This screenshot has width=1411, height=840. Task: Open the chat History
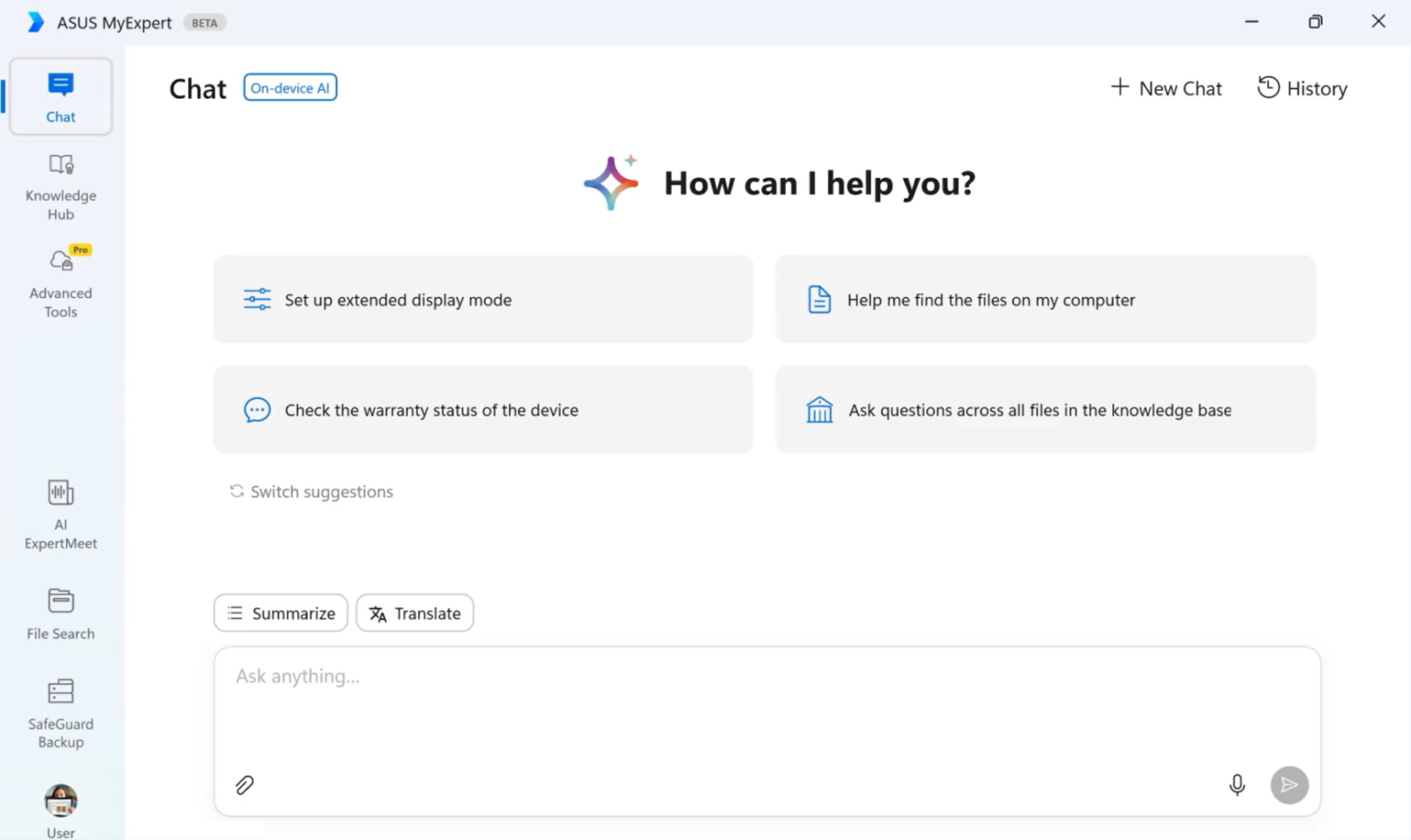click(1302, 88)
